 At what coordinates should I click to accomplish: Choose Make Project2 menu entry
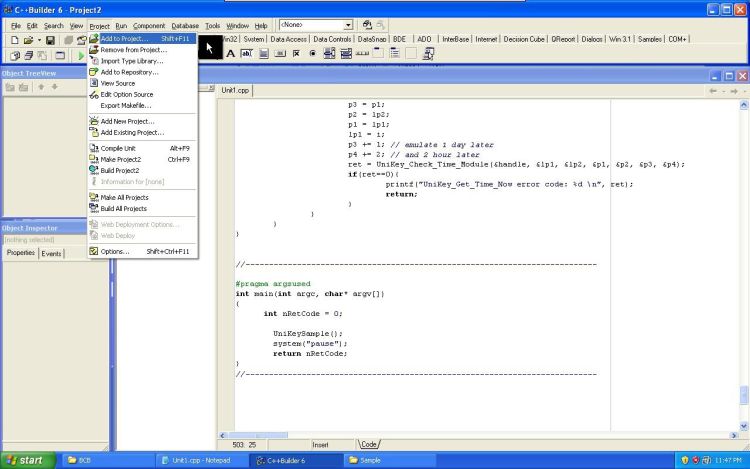(143, 159)
